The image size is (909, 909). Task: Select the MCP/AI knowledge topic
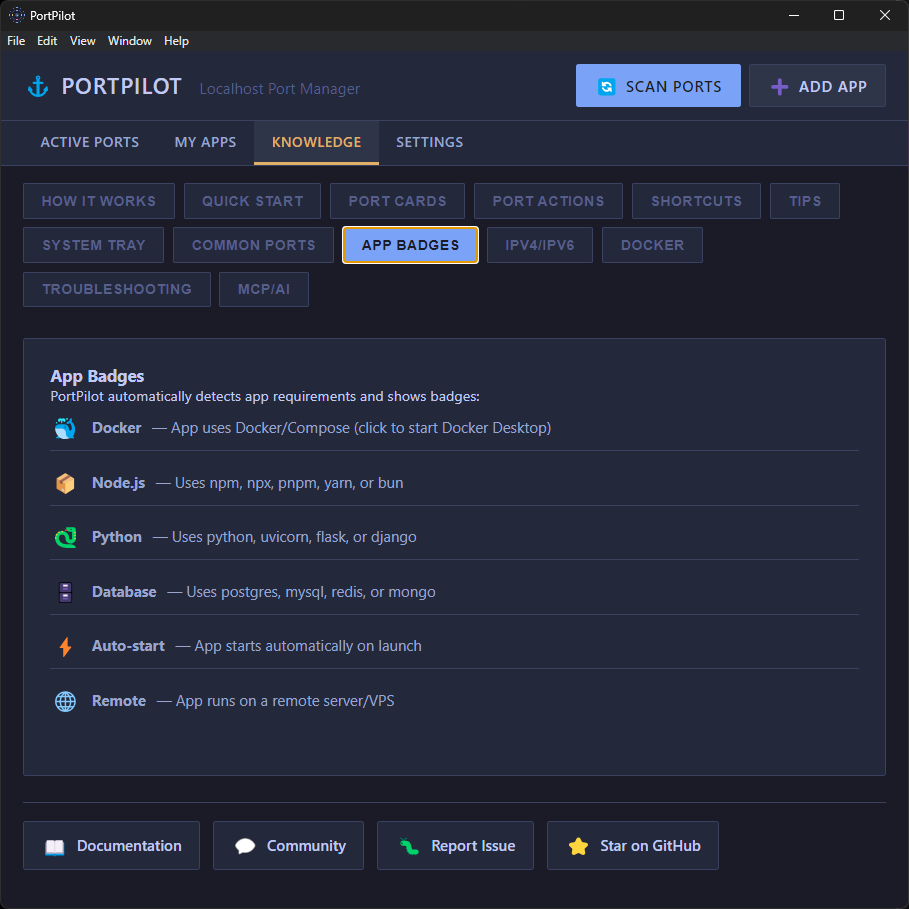click(x=263, y=289)
